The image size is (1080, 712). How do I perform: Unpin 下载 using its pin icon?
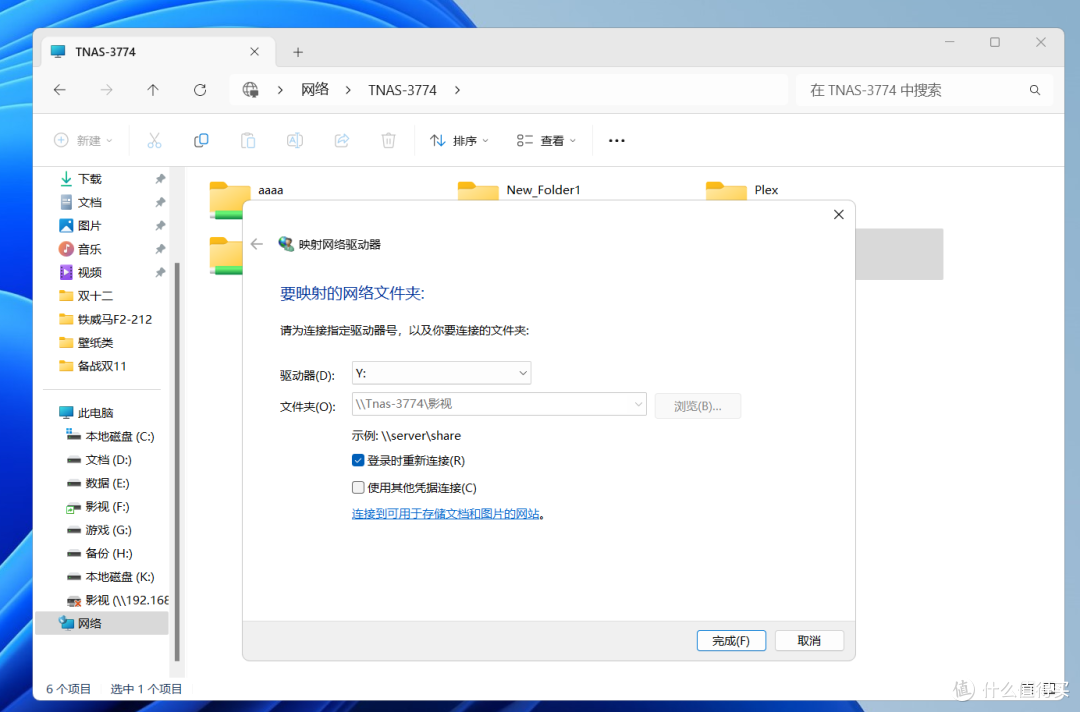coord(160,179)
